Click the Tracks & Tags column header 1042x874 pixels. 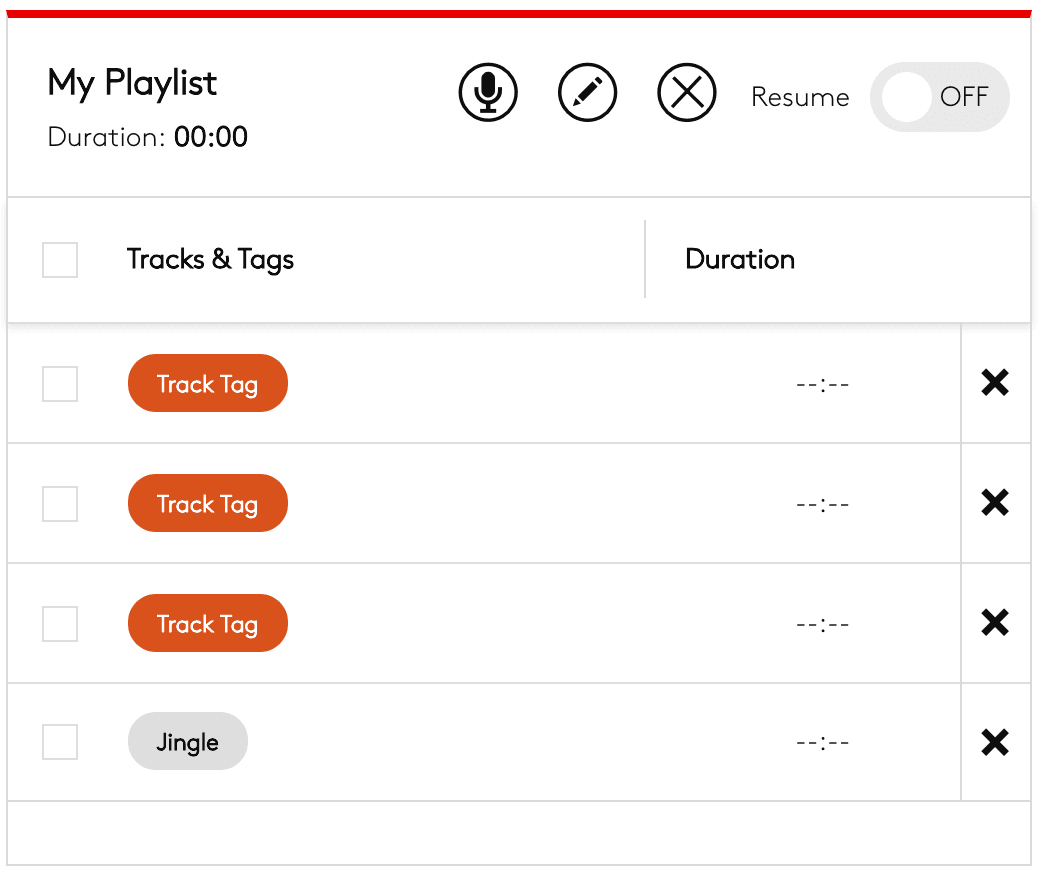(x=210, y=260)
